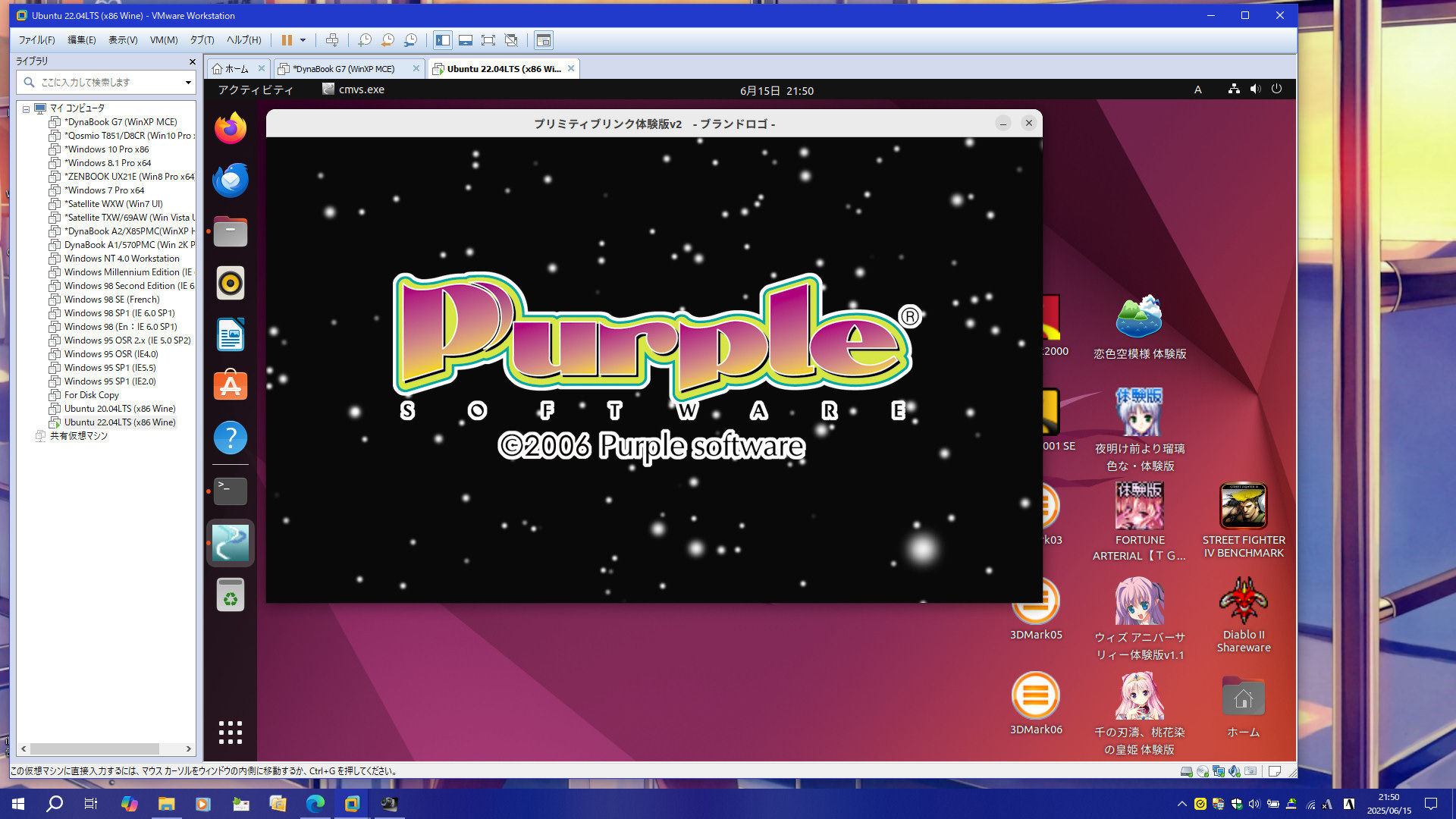Select 共有仮想マシン in library tree
Viewport: 1456px width, 819px height.
(x=78, y=436)
